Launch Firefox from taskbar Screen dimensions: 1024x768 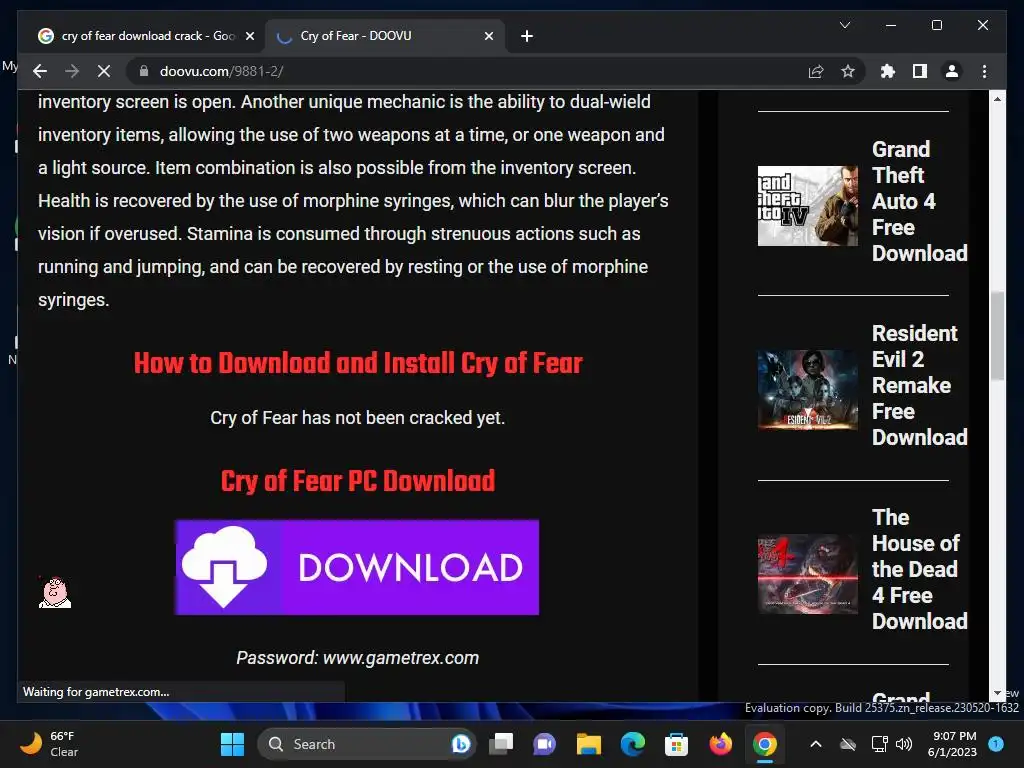pos(720,744)
